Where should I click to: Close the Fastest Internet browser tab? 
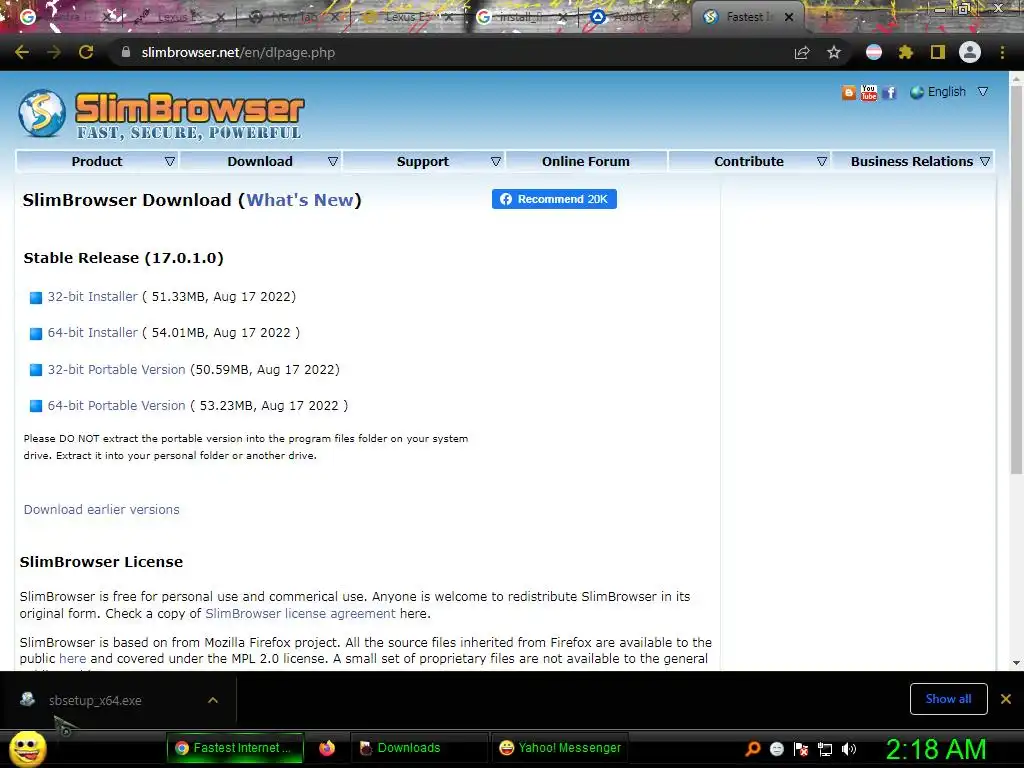click(x=789, y=17)
